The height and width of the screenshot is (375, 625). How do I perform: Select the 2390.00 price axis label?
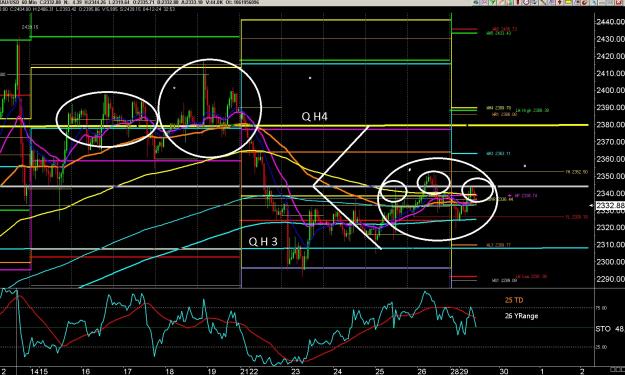coord(610,108)
